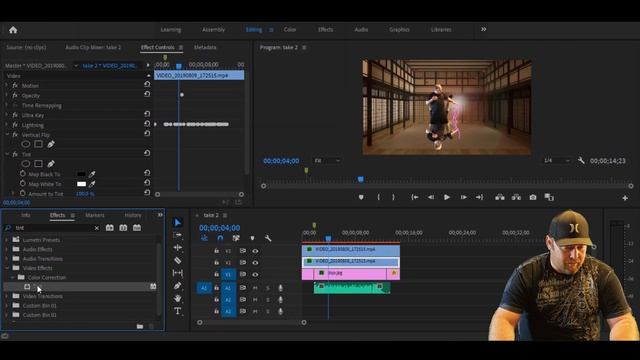Select the Type tool
The height and width of the screenshot is (360, 640).
pos(178,311)
